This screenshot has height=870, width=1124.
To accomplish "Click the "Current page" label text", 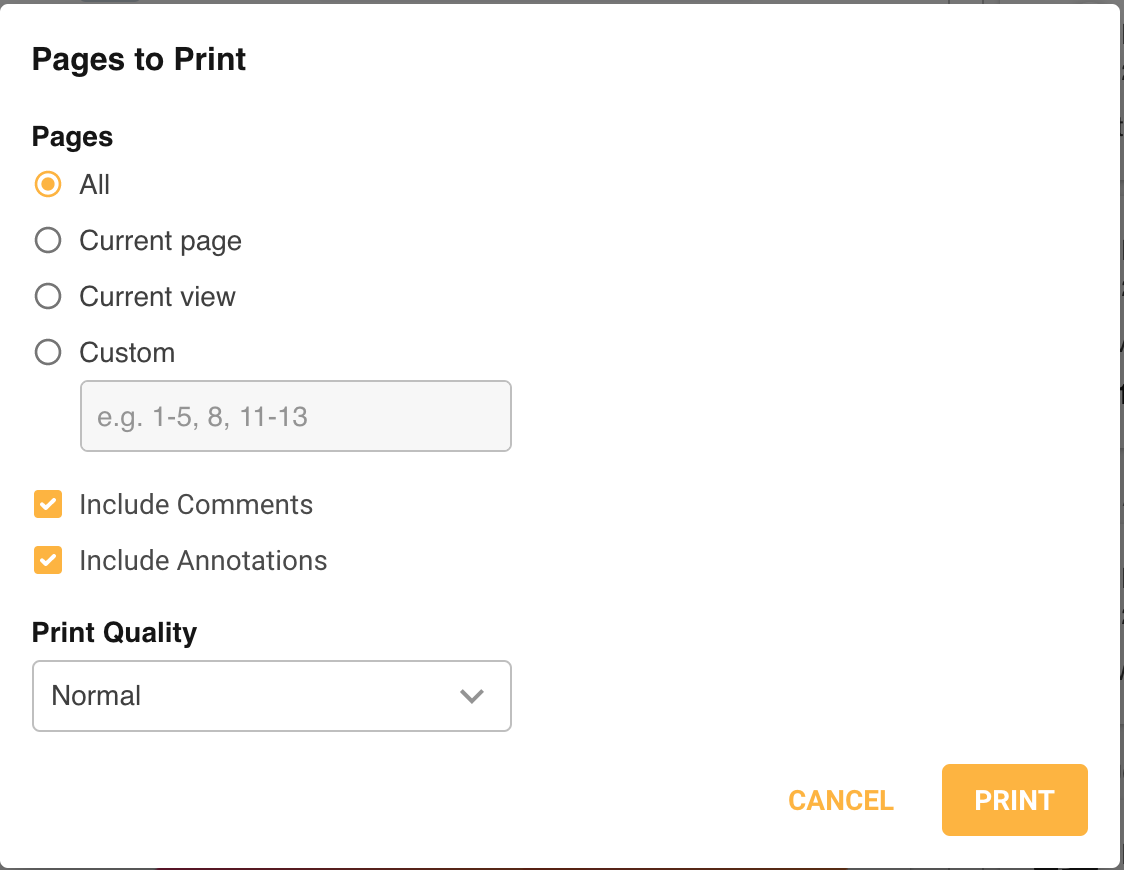I will [x=160, y=241].
